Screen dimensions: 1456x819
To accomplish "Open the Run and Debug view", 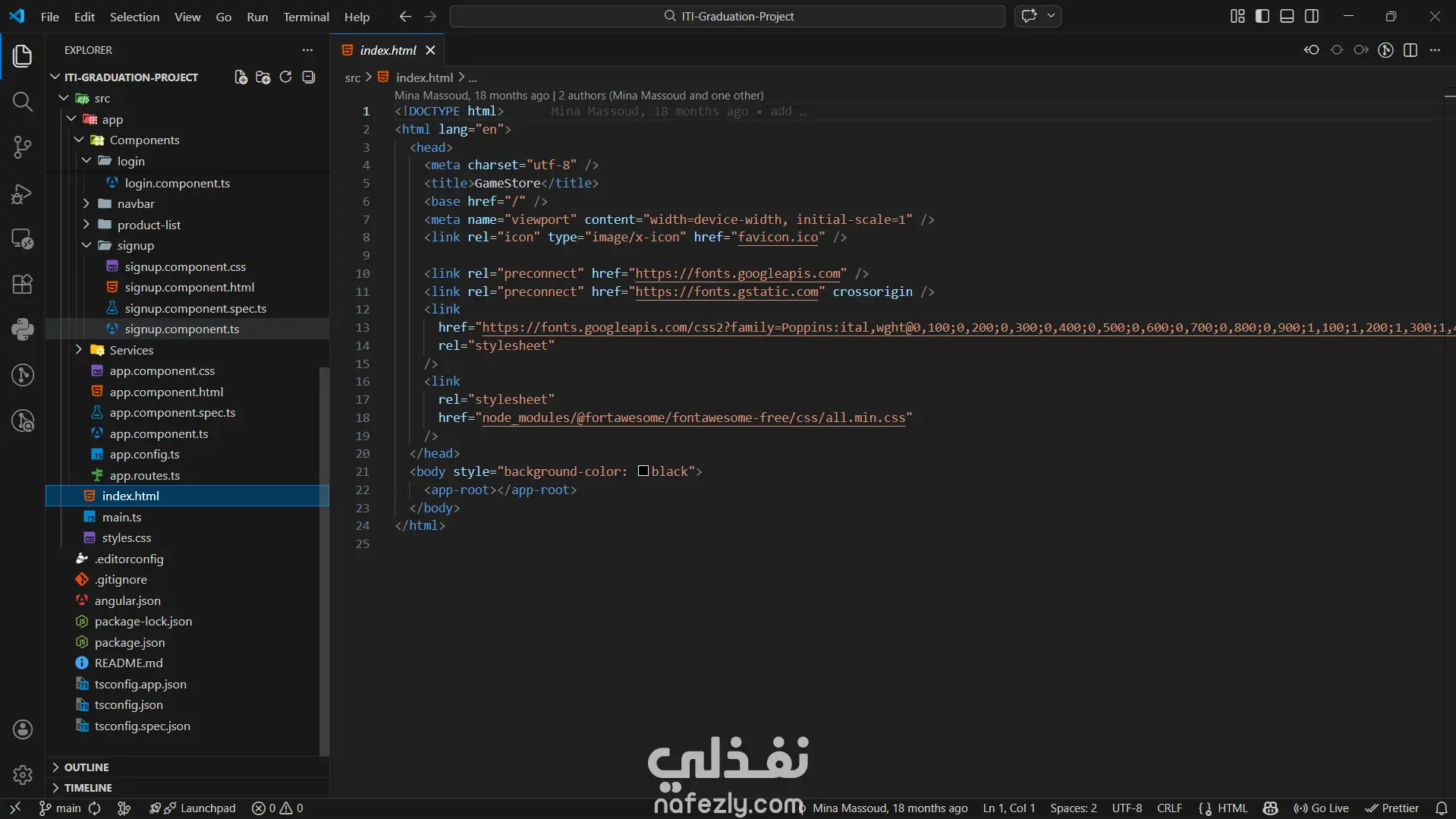I will click(23, 194).
